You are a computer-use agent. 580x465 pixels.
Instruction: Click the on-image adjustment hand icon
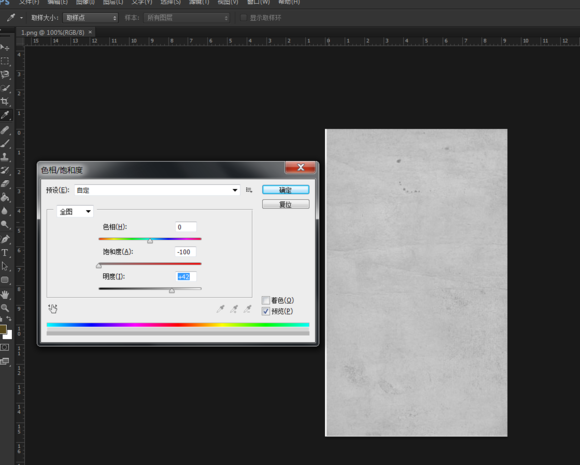point(53,309)
